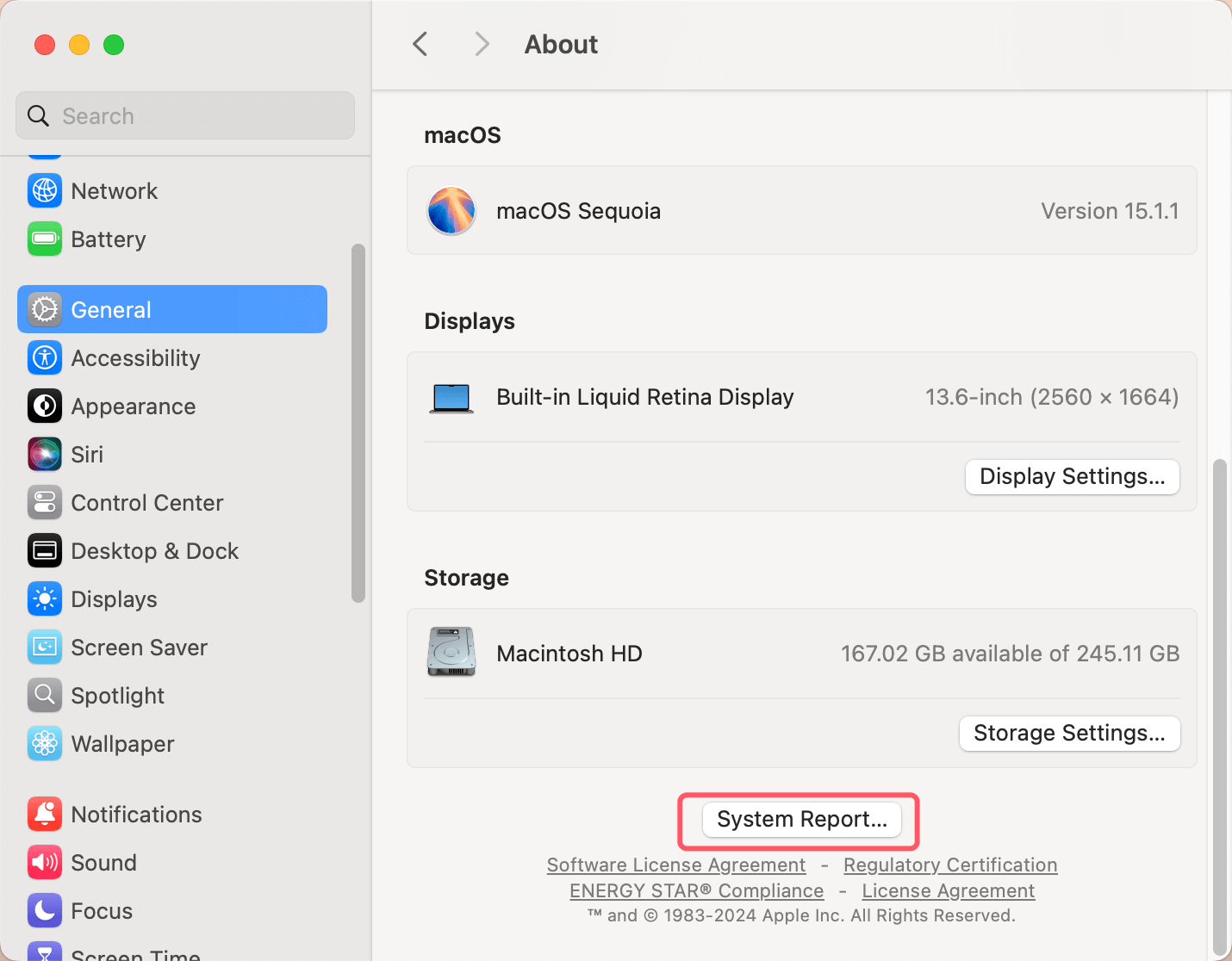Switch to Desktop & Dock settings
Screen dimensions: 1232x961
(x=155, y=551)
